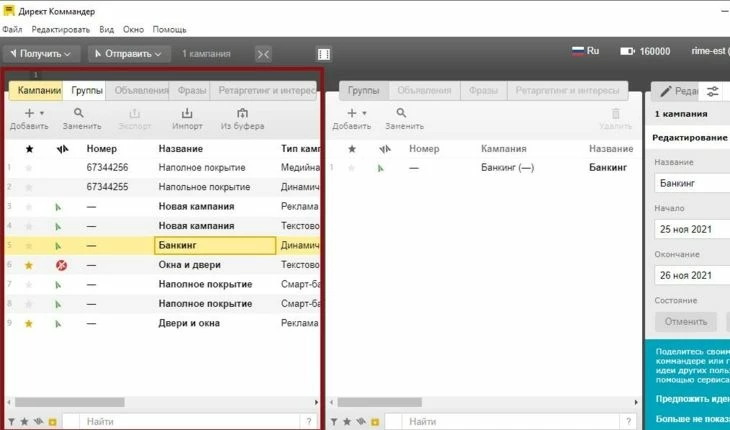This screenshot has height=430, width=730.
Task: Click Номер column header in campaigns panel
Action: pos(101,149)
